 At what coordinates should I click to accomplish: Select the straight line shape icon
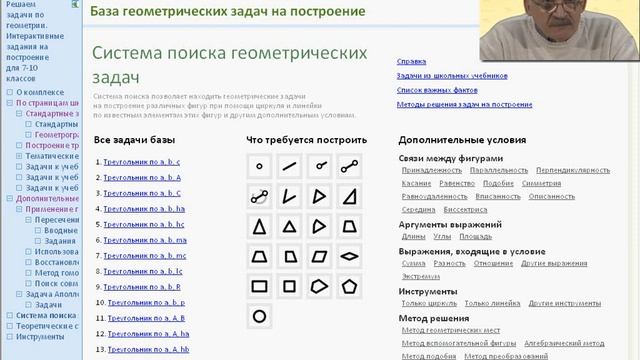coord(289,166)
